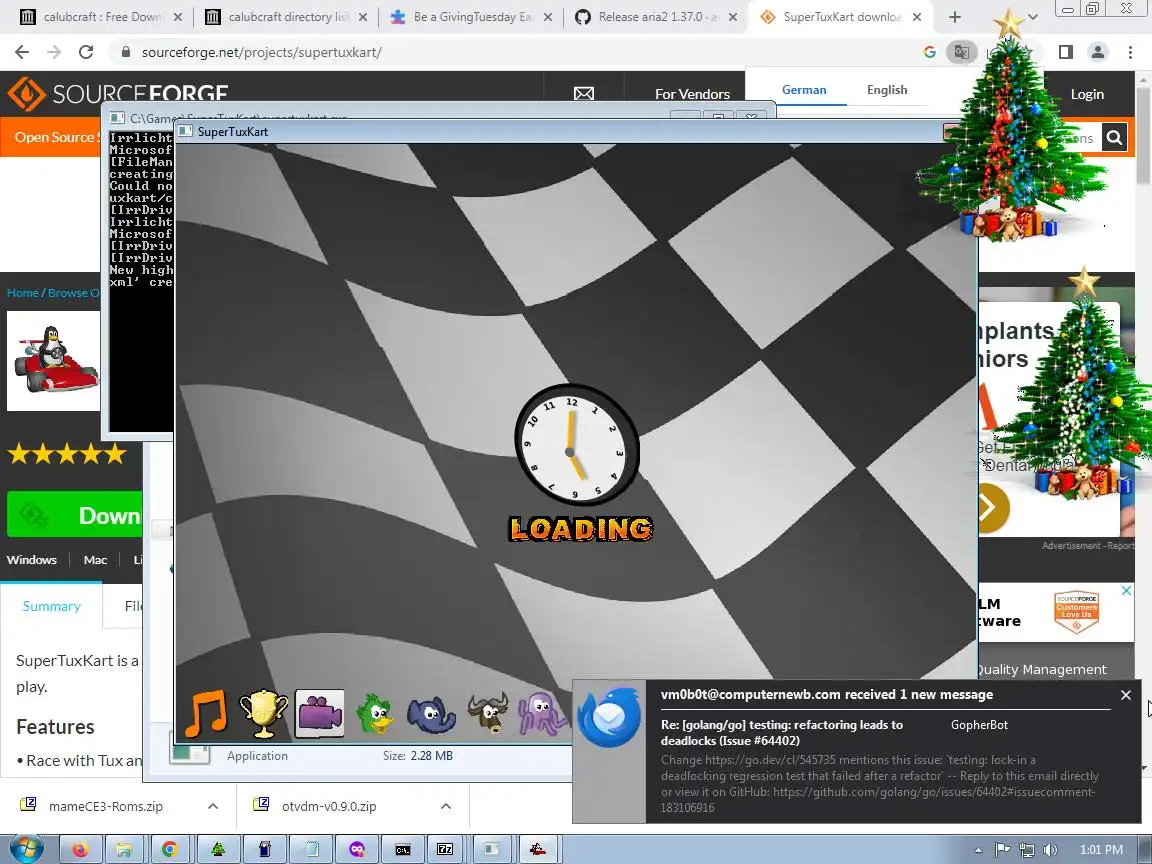Viewport: 1152px width, 864px height.
Task: Select English in the translate popup
Action: tap(887, 90)
